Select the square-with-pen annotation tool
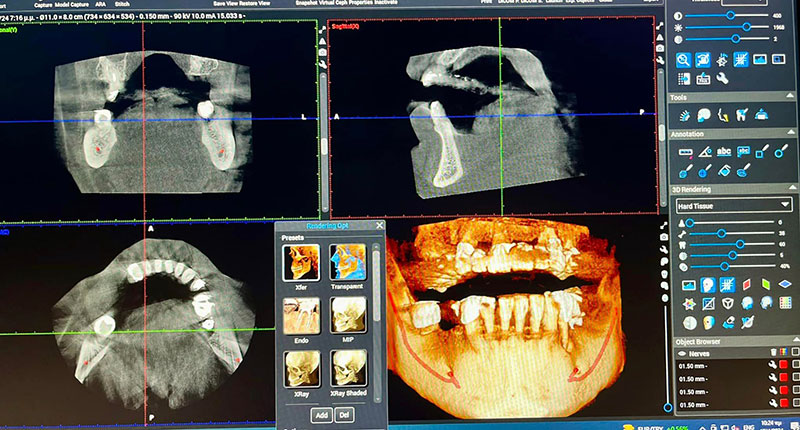Screen dimensions: 800x430 tap(762, 151)
